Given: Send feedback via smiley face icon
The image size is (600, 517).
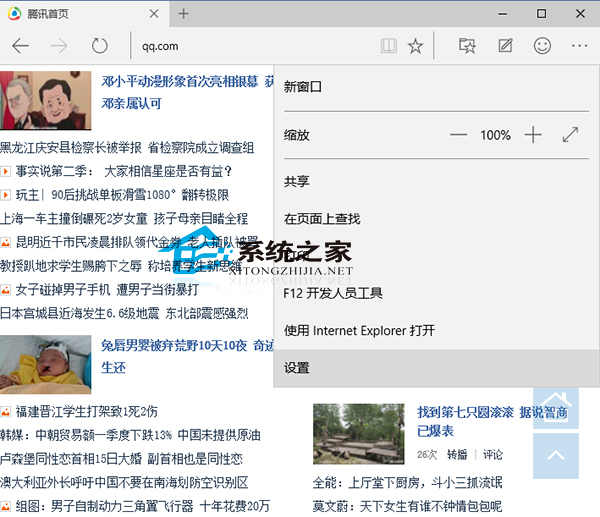Looking at the screenshot, I should click(x=542, y=46).
